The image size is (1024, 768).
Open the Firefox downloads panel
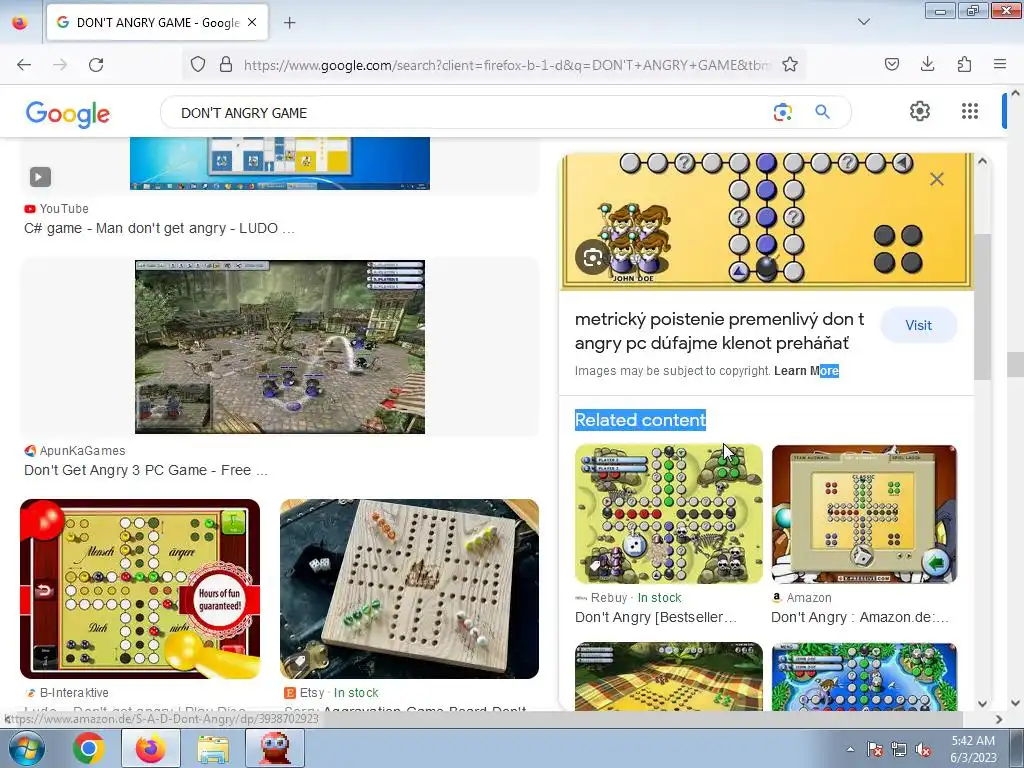pos(927,64)
